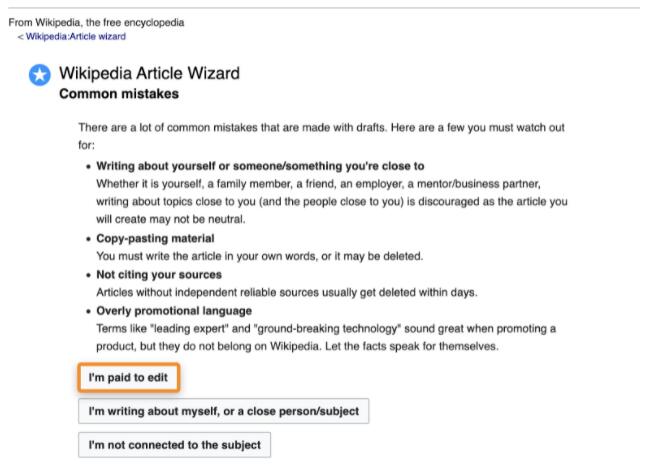
Task: Click the "Writing about yourself" bullet heading
Action: pos(260,166)
